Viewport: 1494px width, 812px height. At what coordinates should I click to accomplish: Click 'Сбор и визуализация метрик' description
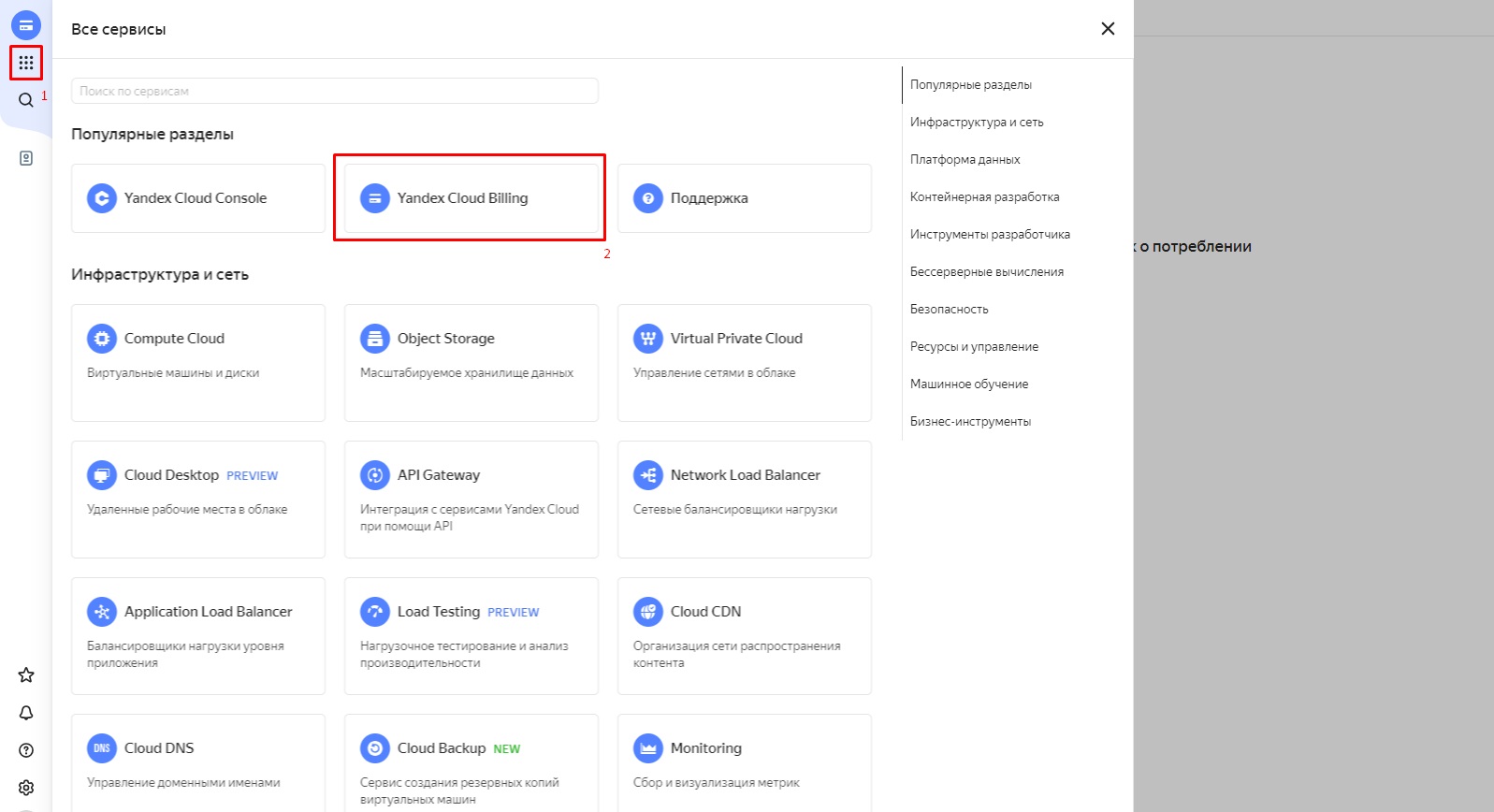coord(717,783)
